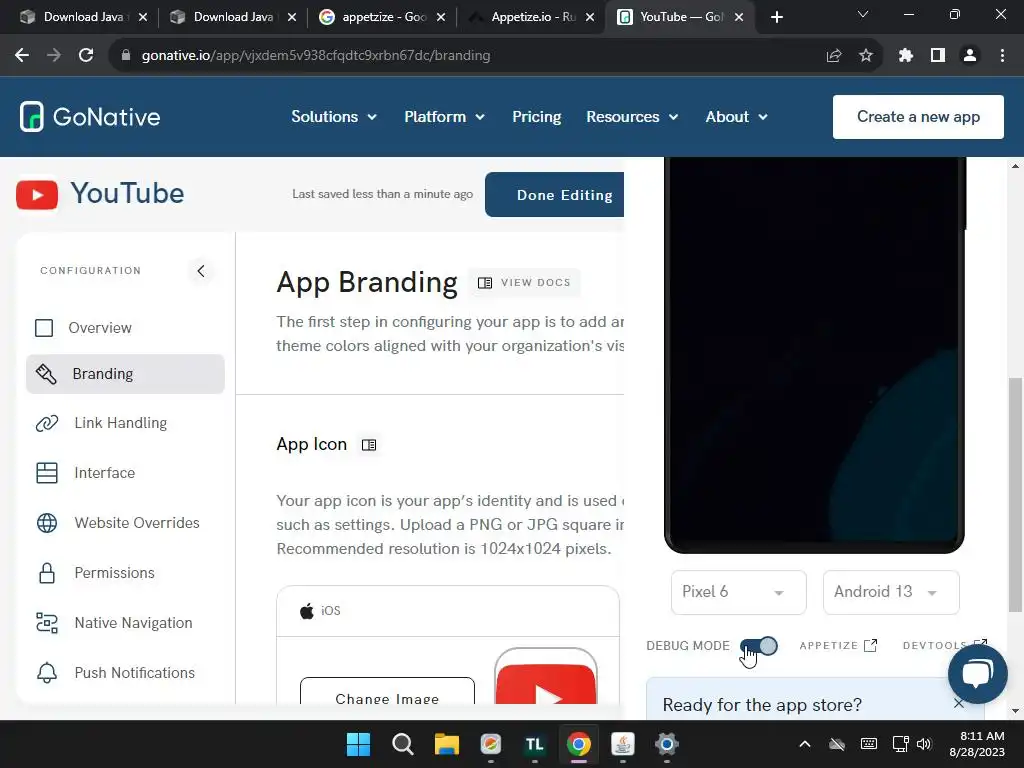Image resolution: width=1024 pixels, height=768 pixels.
Task: Open View Docs for App Branding
Action: click(524, 283)
